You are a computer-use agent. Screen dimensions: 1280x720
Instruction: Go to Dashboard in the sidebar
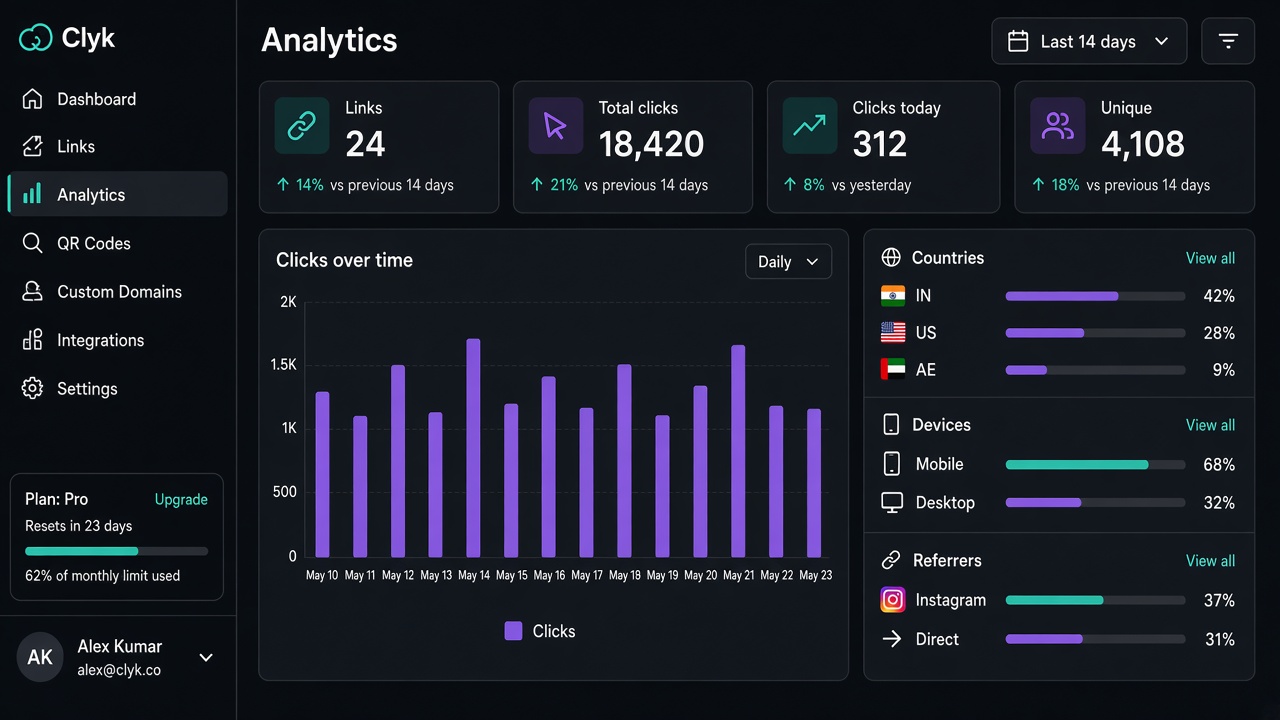click(117, 99)
